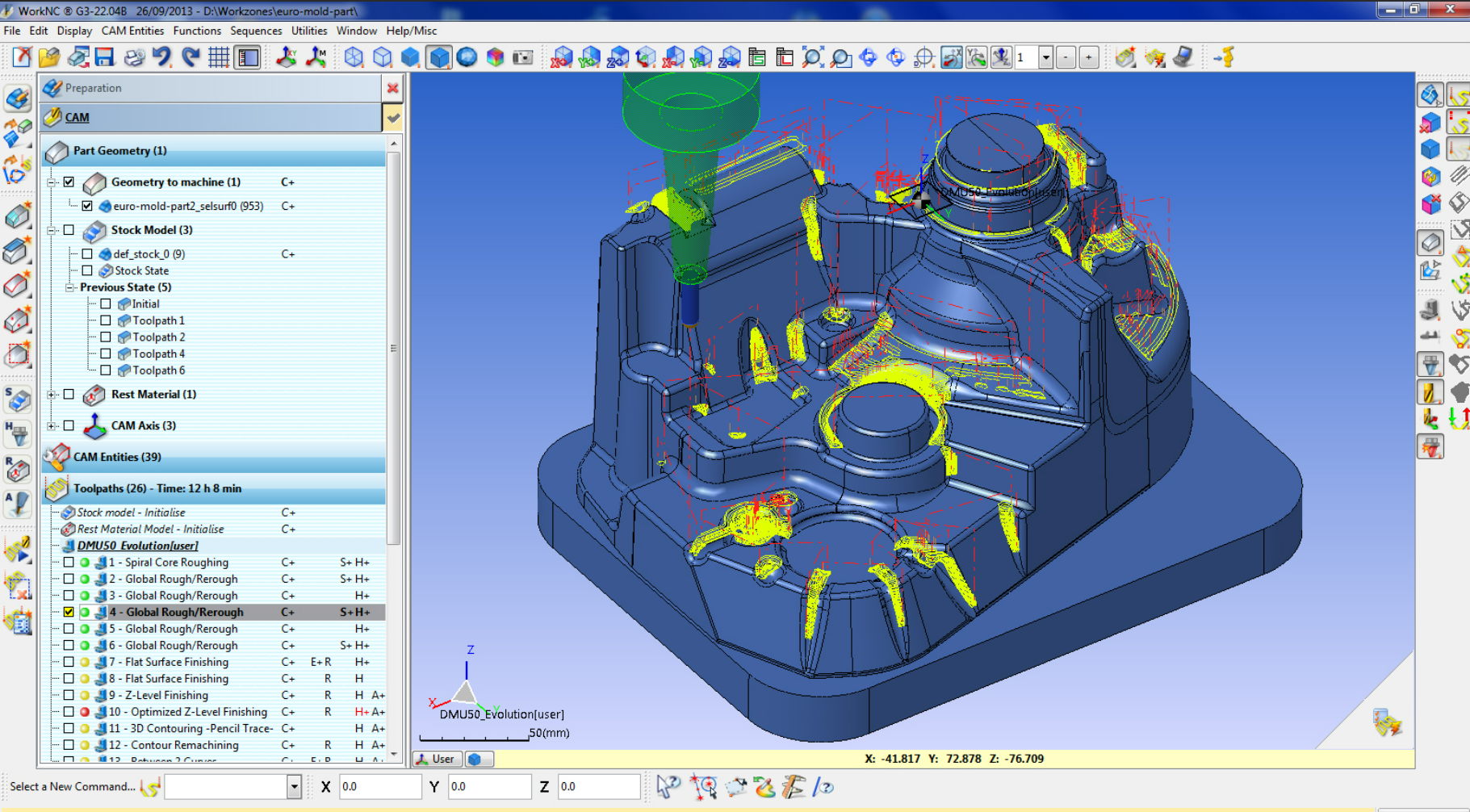
Task: Click the User button below viewport
Action: tap(437, 759)
